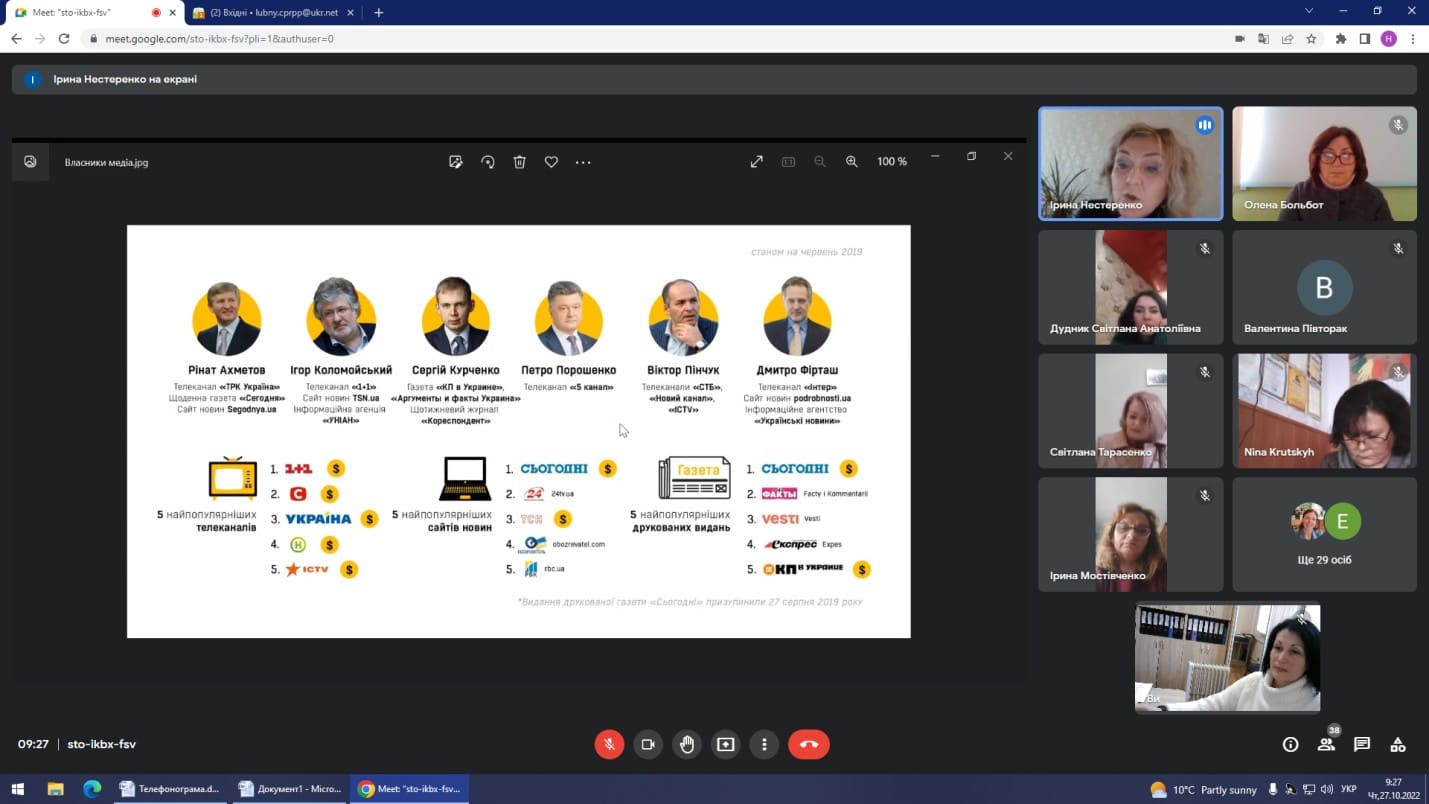
Task: Open the clock and calendar flyout
Action: [x=1393, y=789]
